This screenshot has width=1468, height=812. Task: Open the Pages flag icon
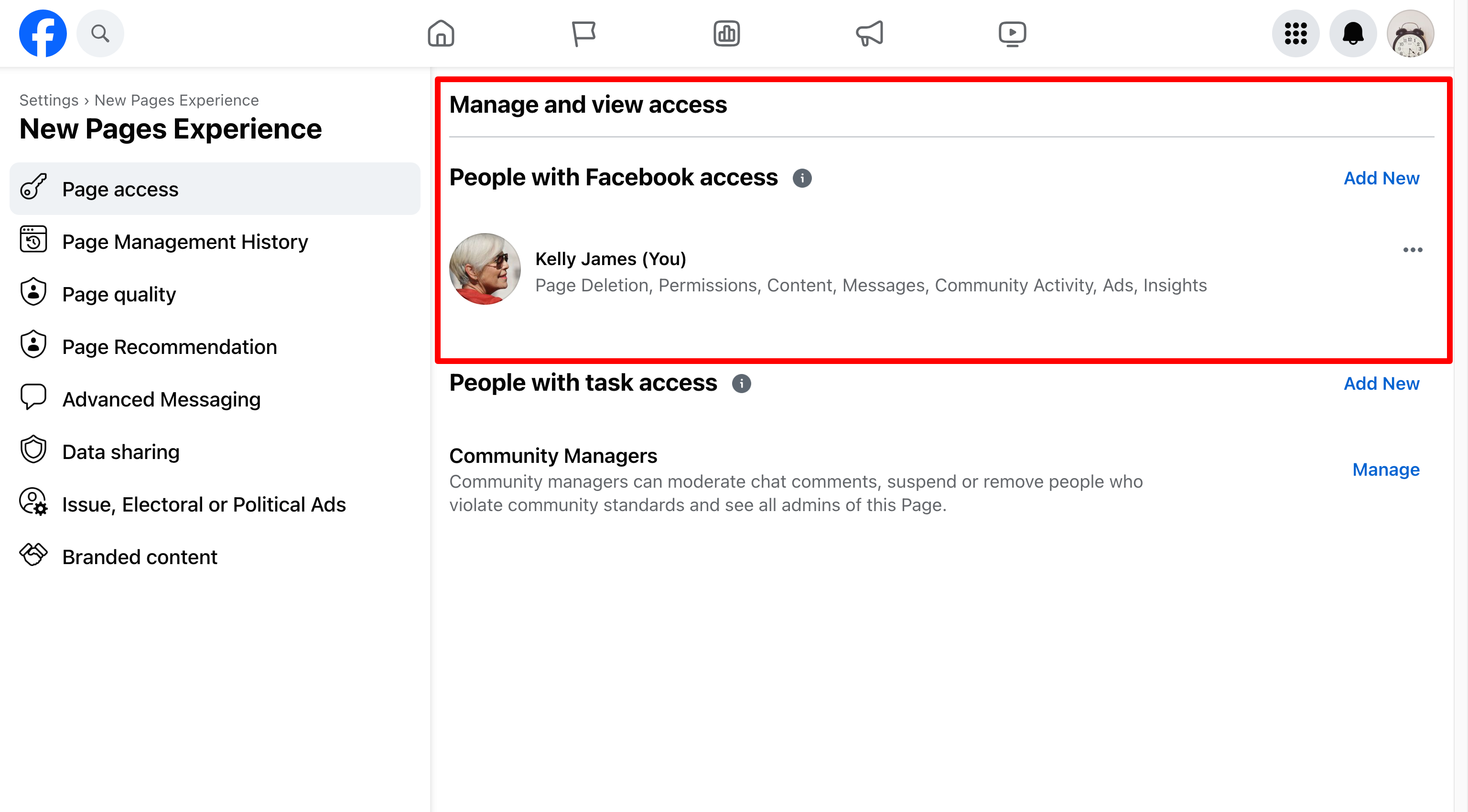tap(583, 33)
